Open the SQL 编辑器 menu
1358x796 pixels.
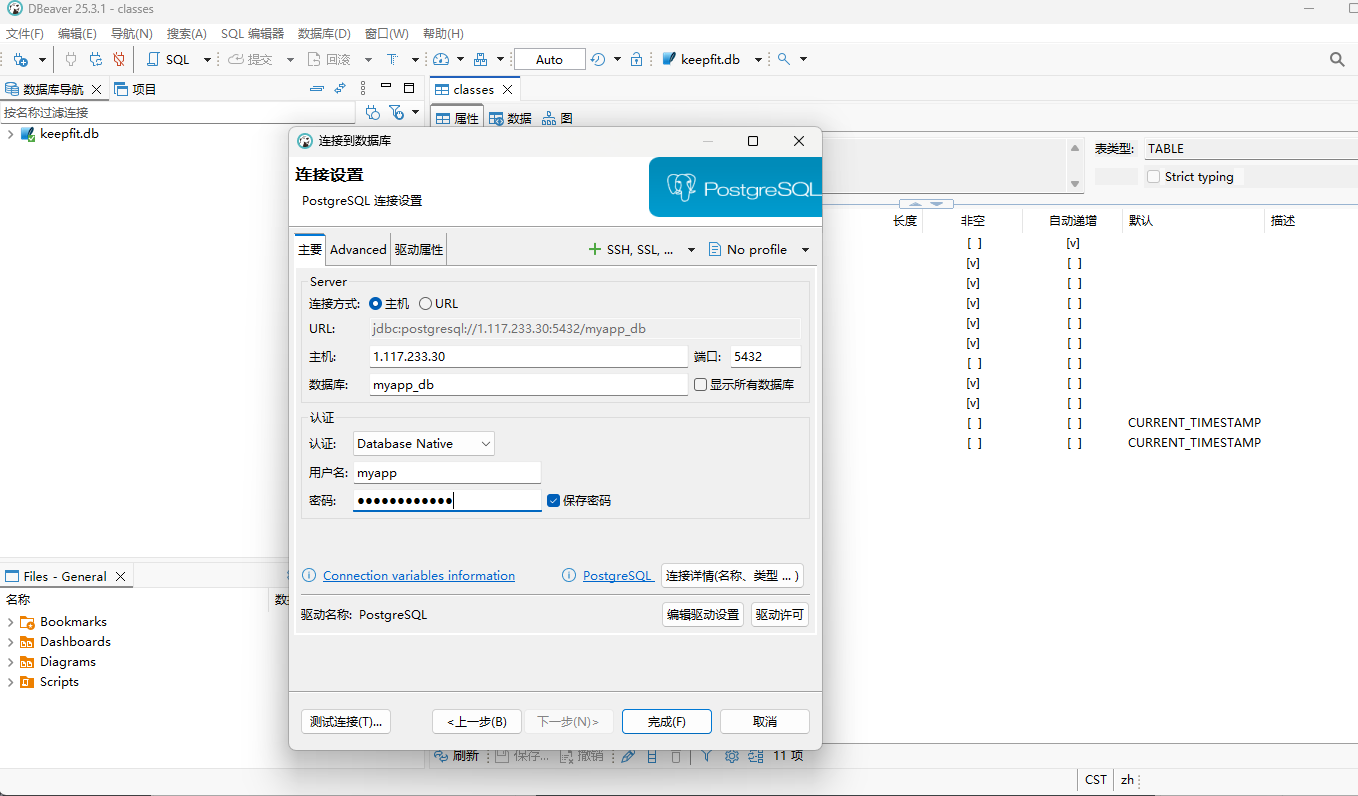point(252,33)
